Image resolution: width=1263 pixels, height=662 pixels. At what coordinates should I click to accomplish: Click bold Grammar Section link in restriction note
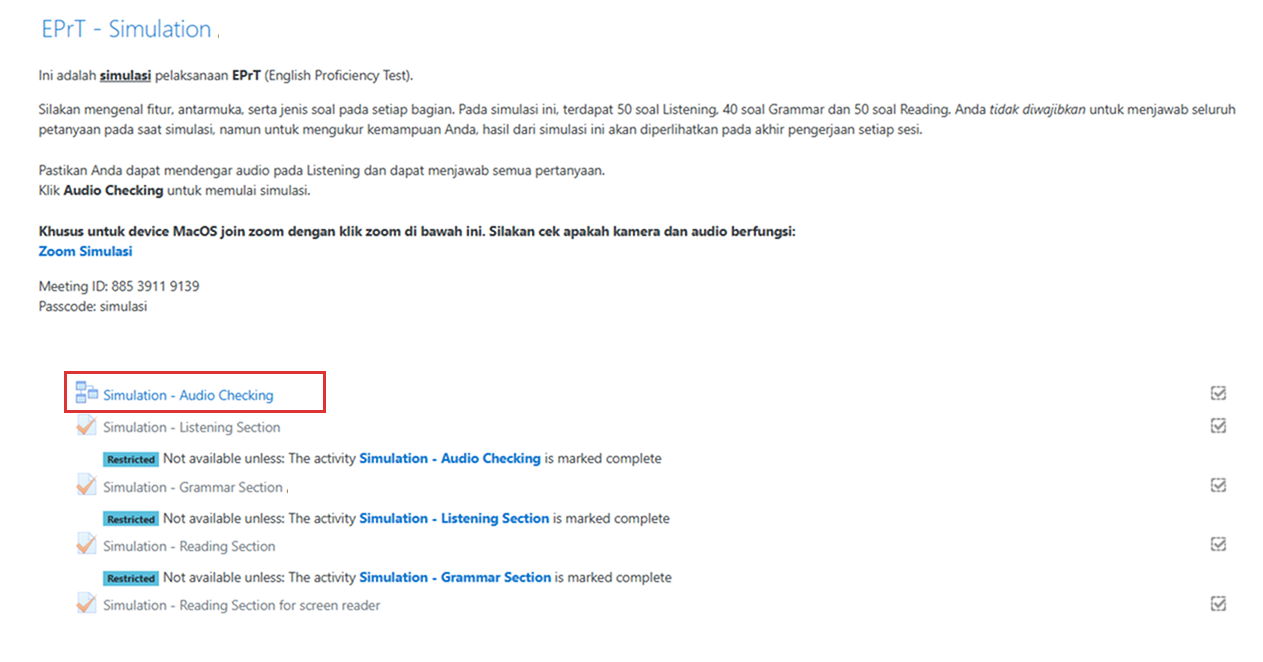point(455,577)
